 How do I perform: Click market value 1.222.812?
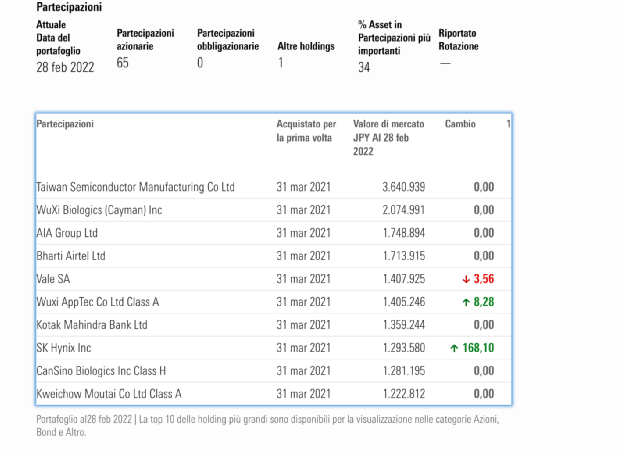[x=404, y=394]
